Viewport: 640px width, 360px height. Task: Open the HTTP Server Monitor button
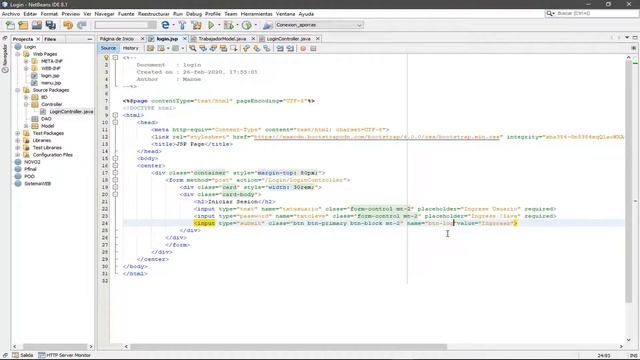[x=64, y=356]
